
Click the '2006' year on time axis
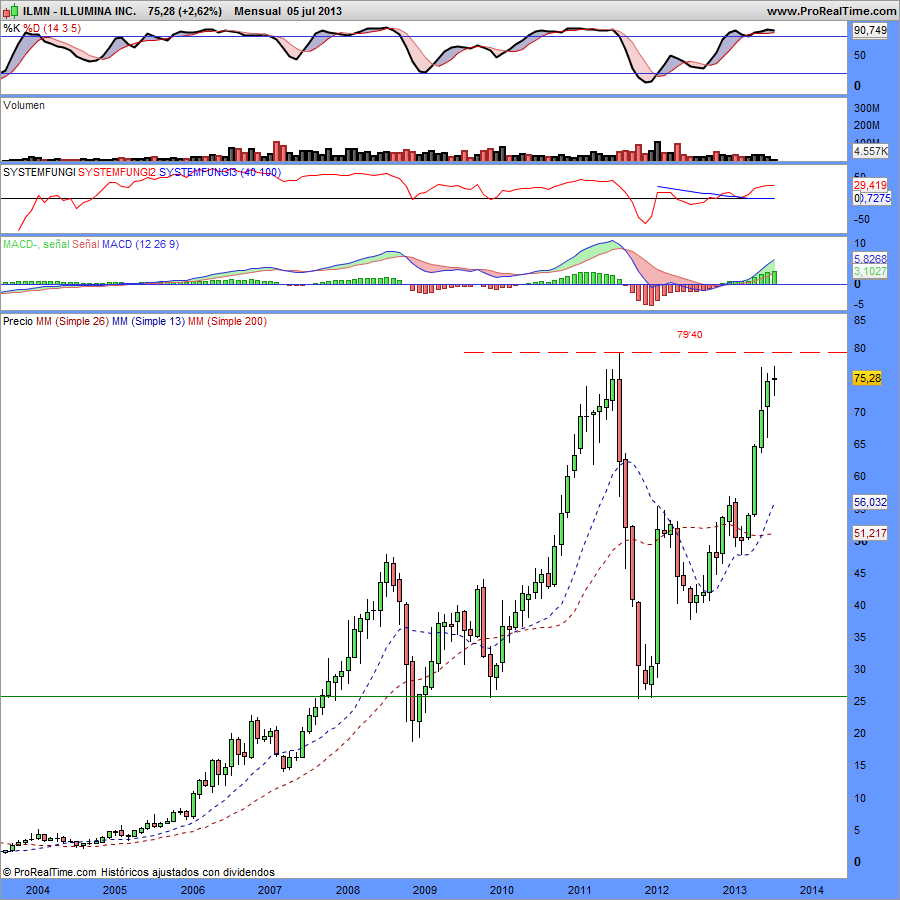click(193, 890)
